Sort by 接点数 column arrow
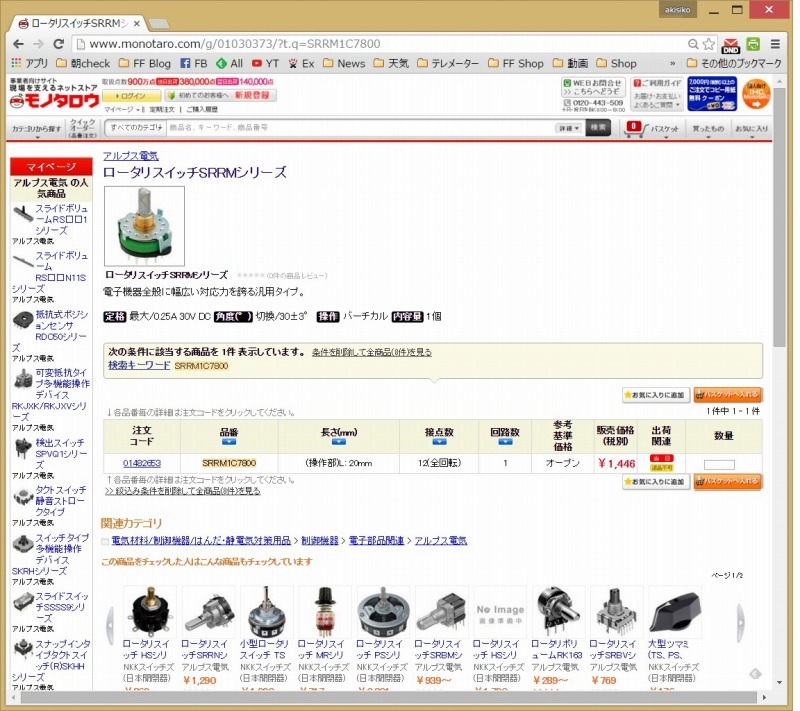 pos(439,442)
